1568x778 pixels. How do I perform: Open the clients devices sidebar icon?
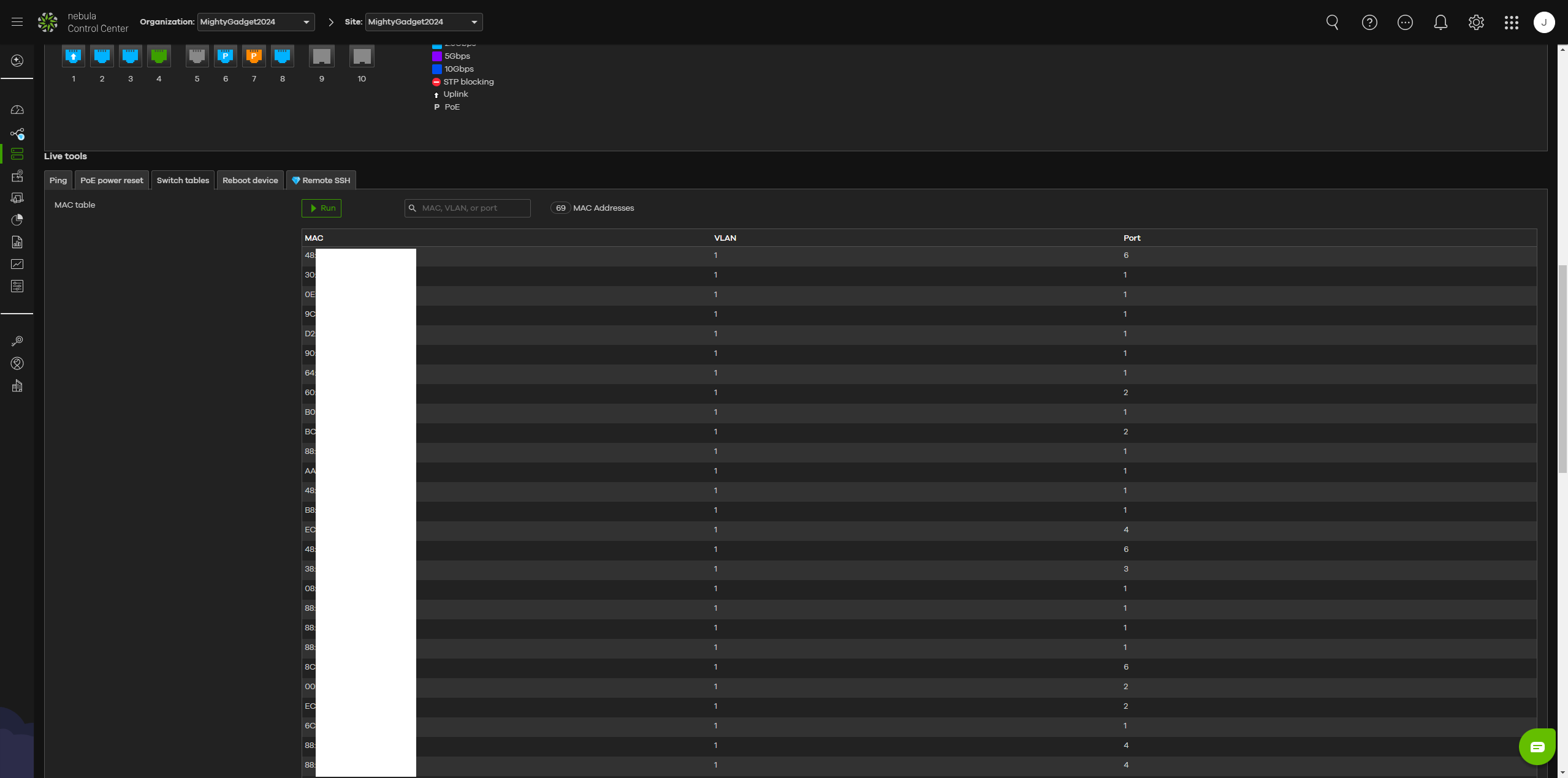17,198
